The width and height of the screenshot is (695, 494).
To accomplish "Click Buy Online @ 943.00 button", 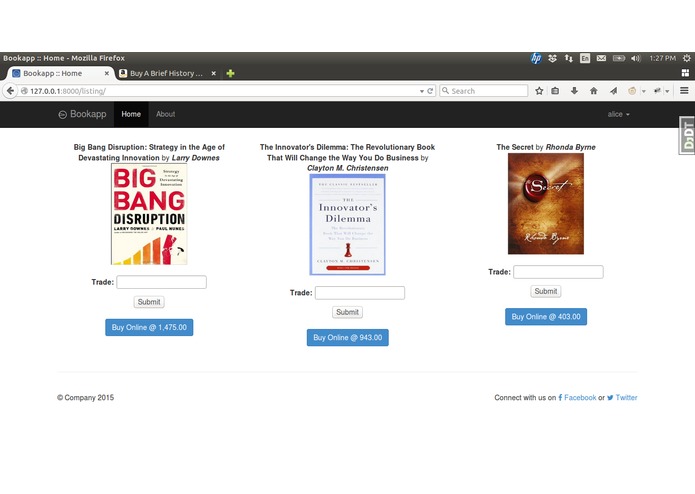I will coord(348,338).
